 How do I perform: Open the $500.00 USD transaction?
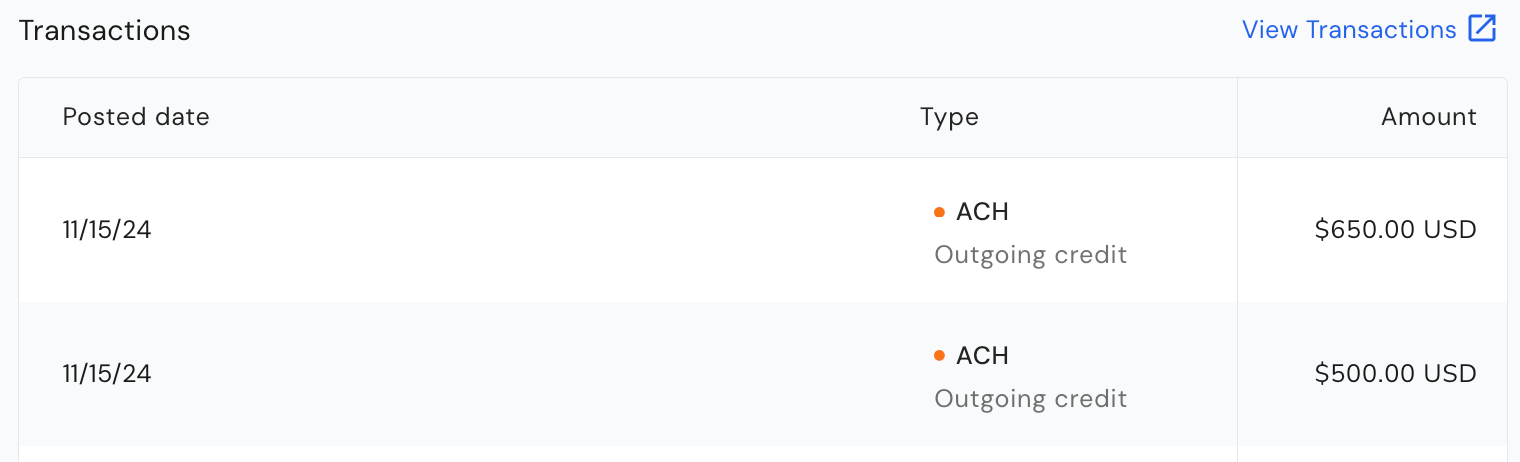coord(1396,374)
